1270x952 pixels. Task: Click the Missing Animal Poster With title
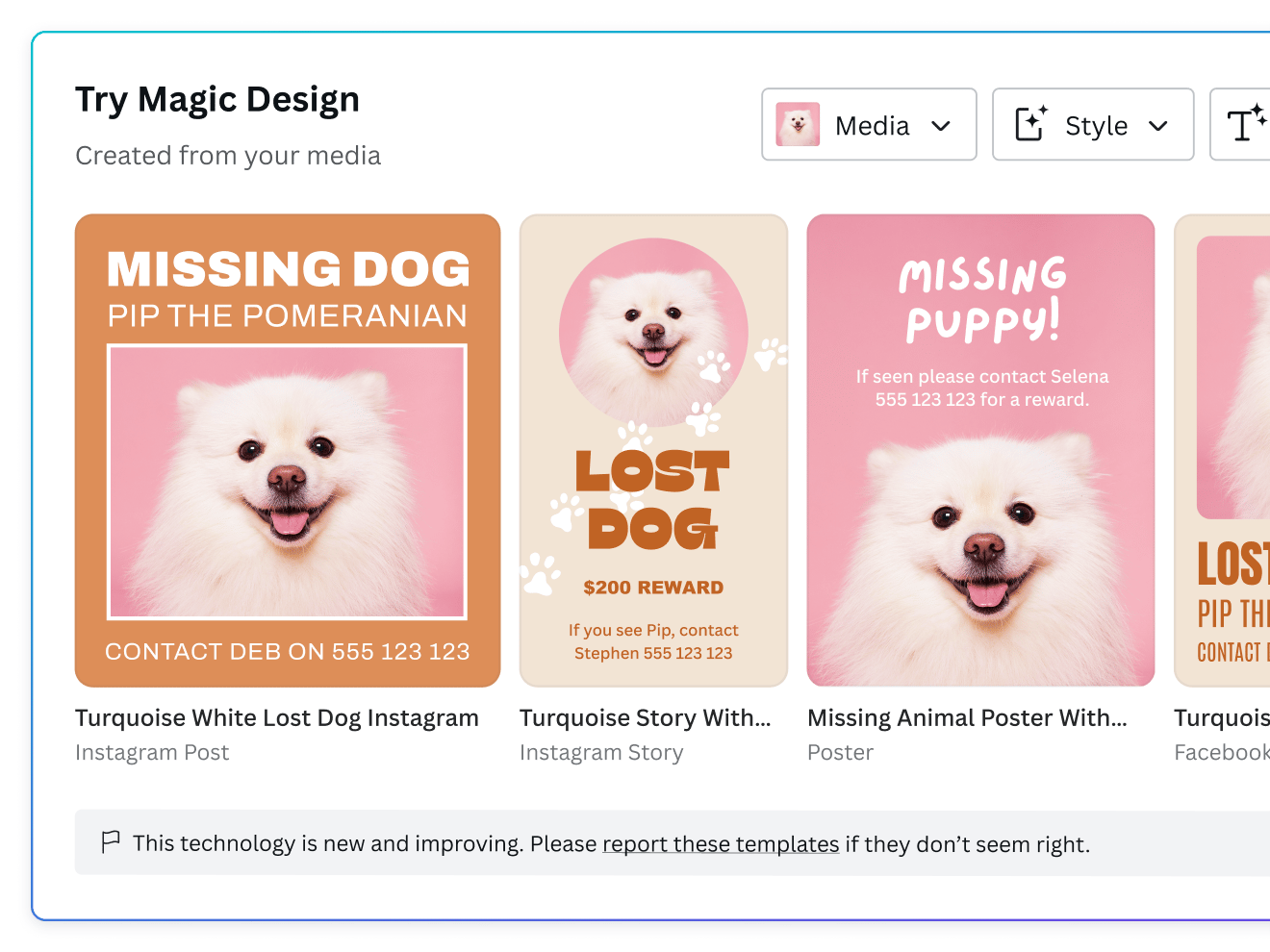(x=966, y=717)
